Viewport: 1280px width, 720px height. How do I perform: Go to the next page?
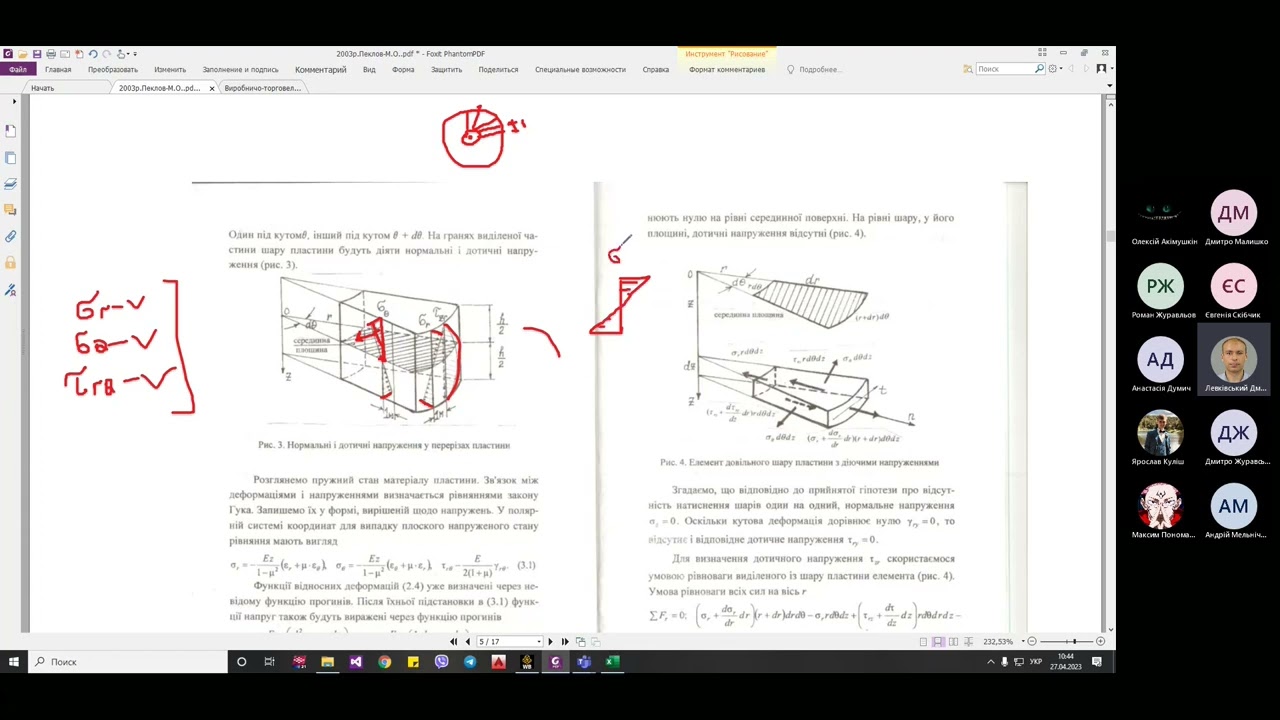[550, 641]
